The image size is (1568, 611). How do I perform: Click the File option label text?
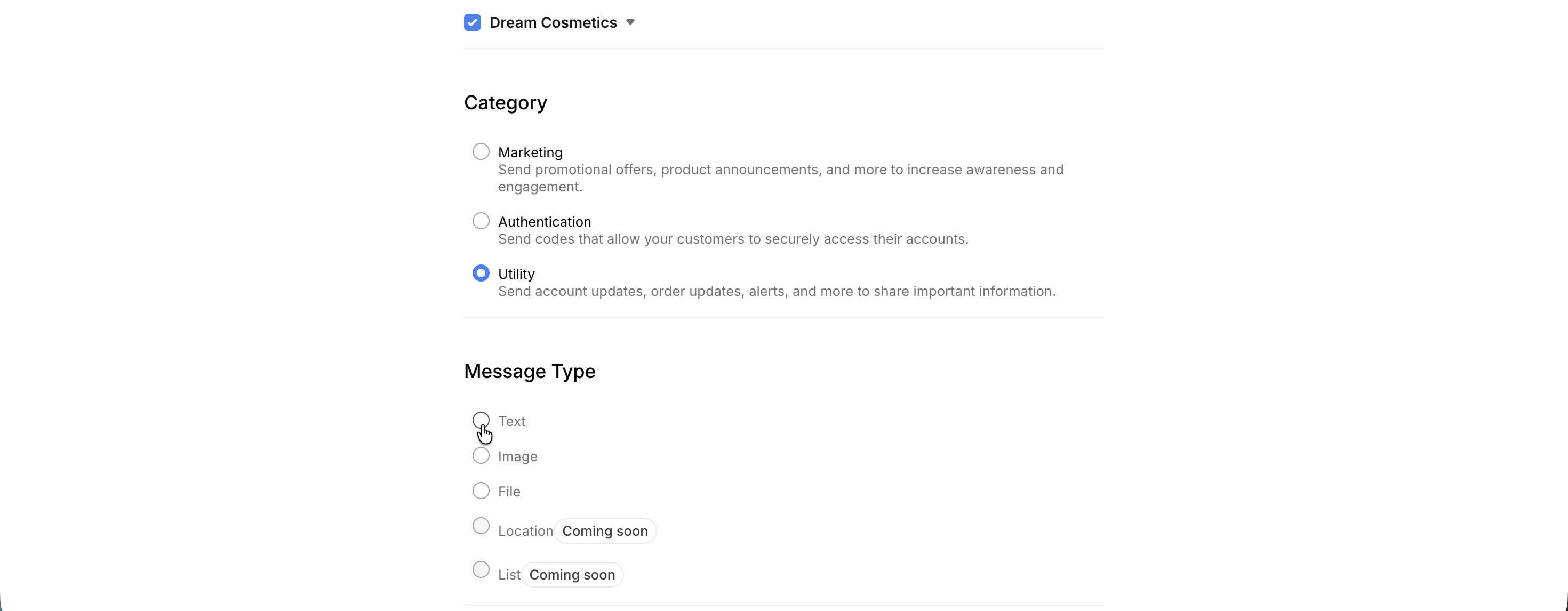pos(509,492)
